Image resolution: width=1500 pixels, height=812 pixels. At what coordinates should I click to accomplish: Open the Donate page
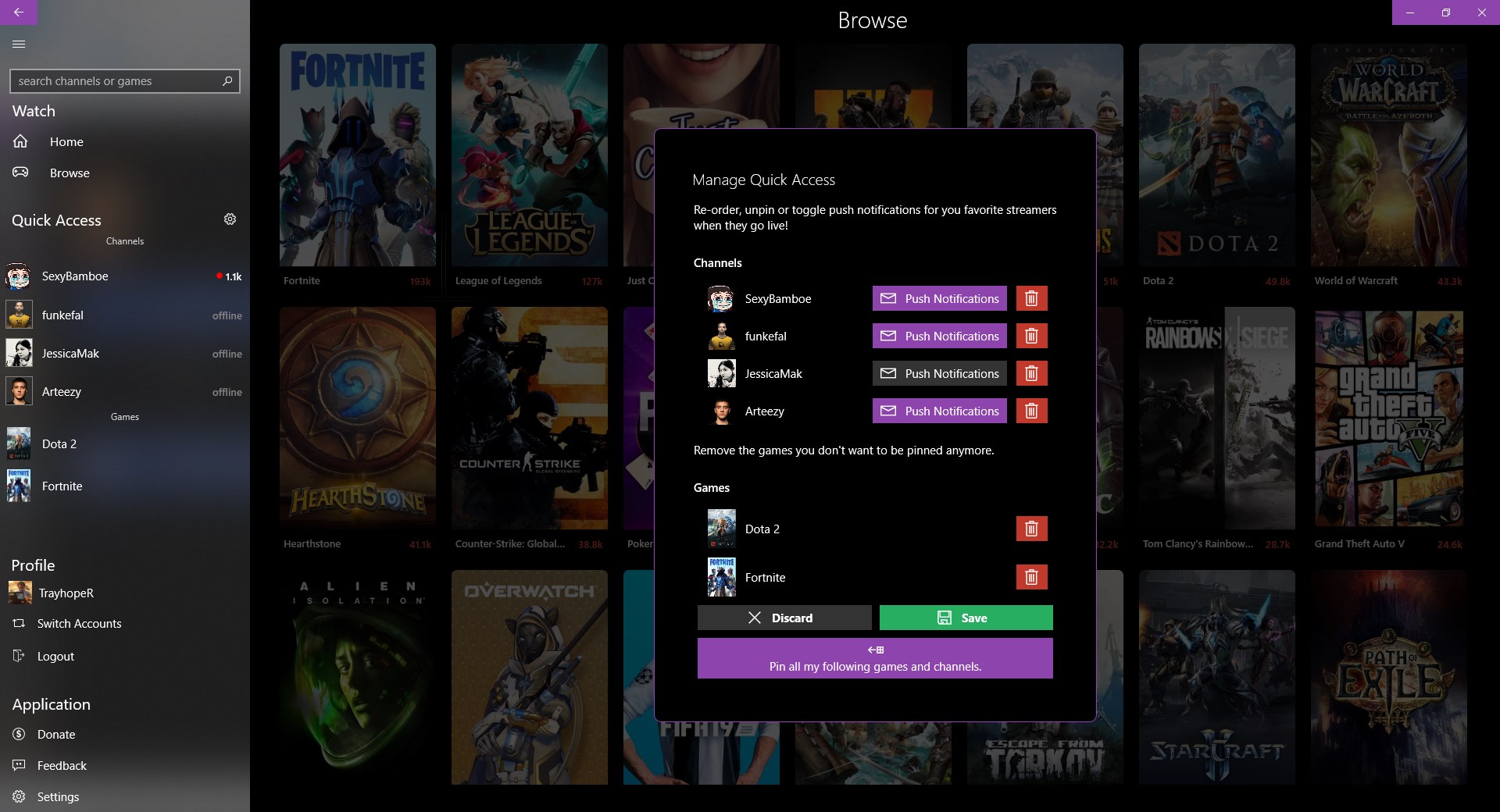125,734
